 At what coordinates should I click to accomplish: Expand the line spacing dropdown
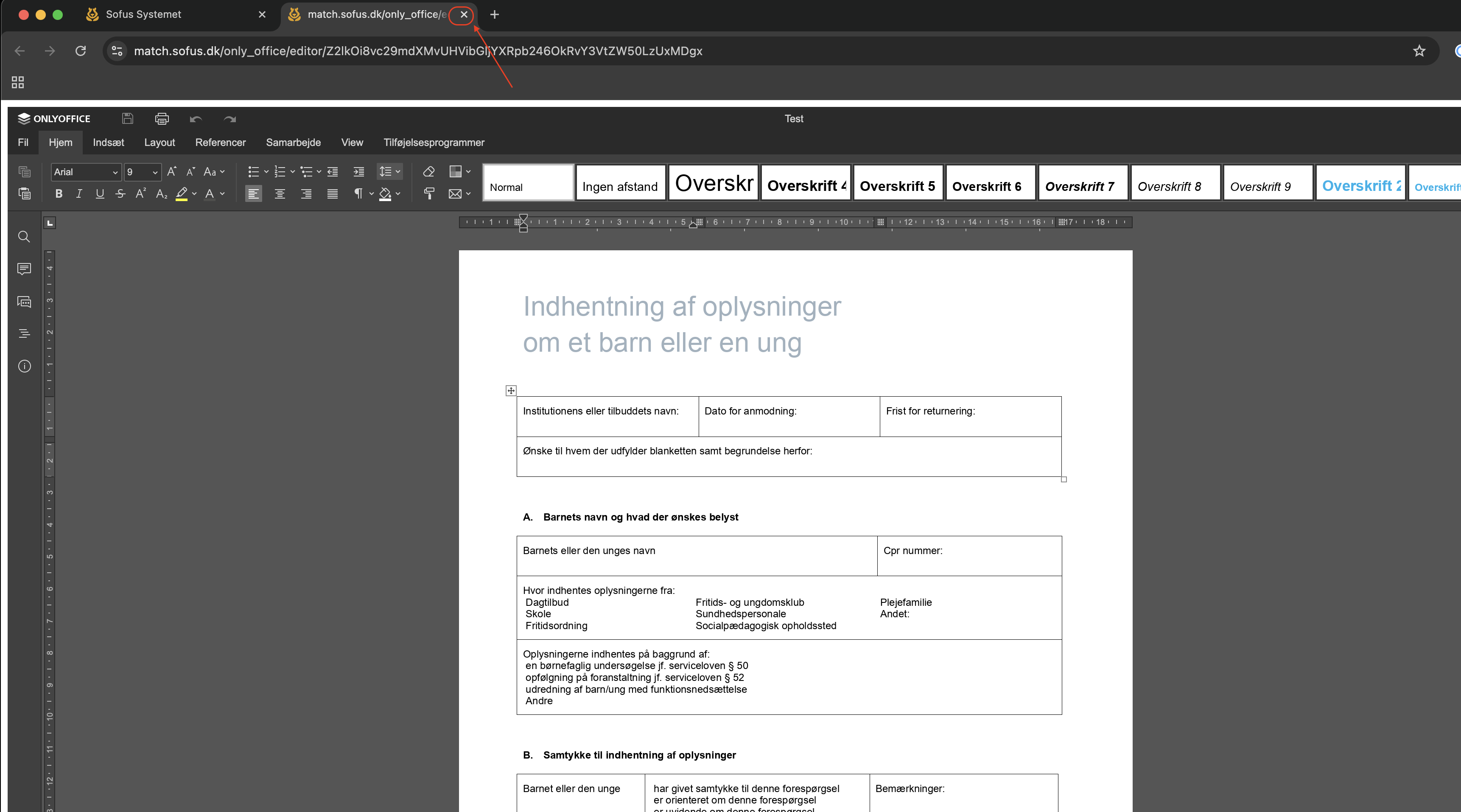click(397, 172)
